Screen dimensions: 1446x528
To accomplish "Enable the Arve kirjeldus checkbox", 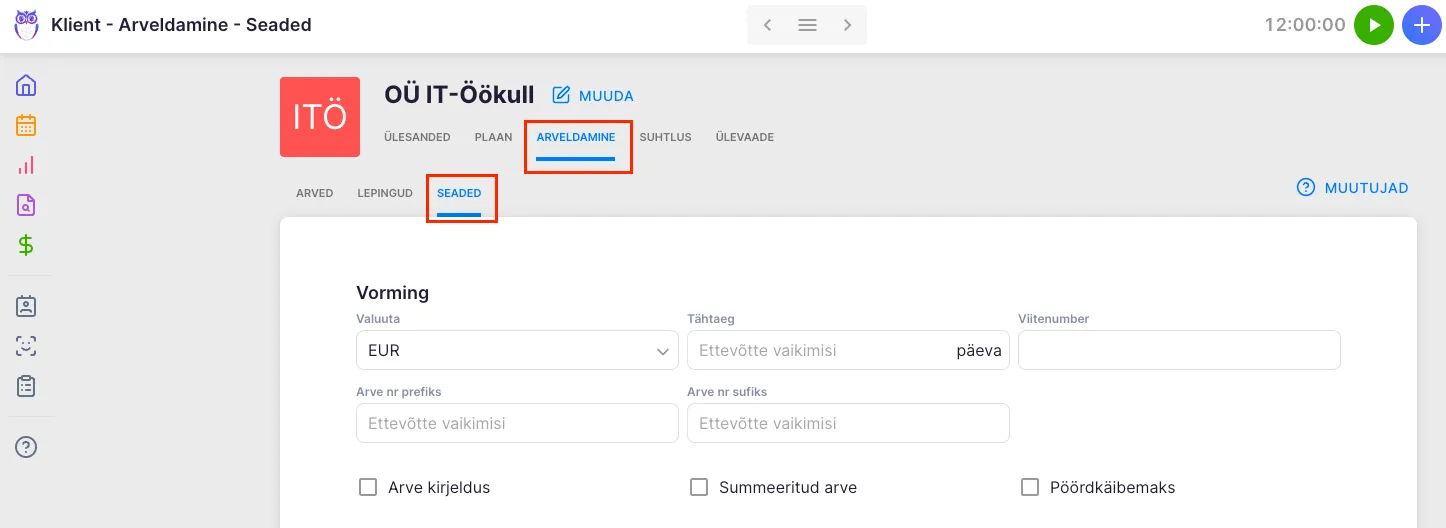I will 368,488.
